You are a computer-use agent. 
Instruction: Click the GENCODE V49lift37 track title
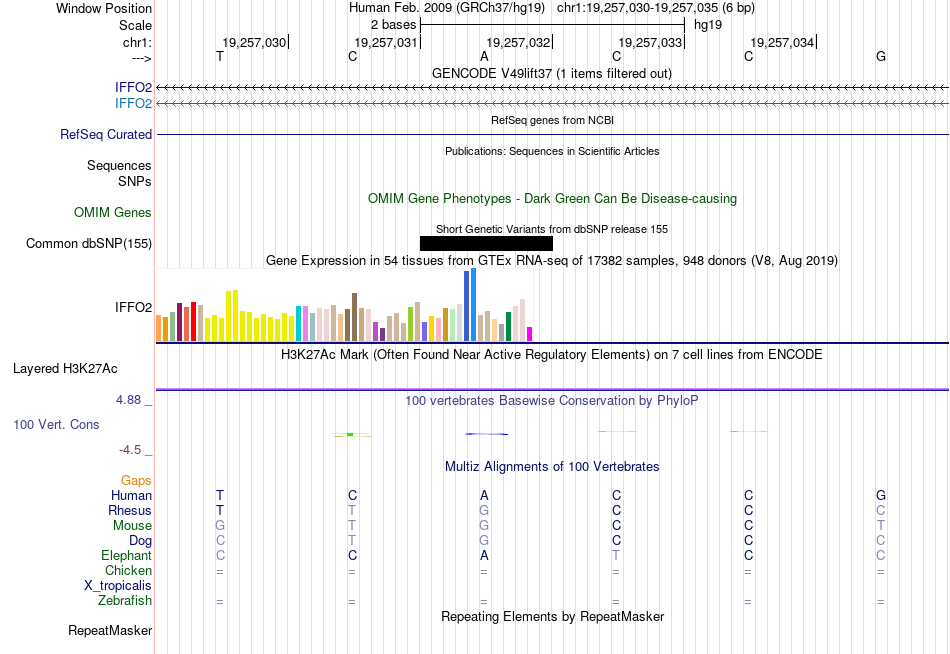(x=552, y=73)
